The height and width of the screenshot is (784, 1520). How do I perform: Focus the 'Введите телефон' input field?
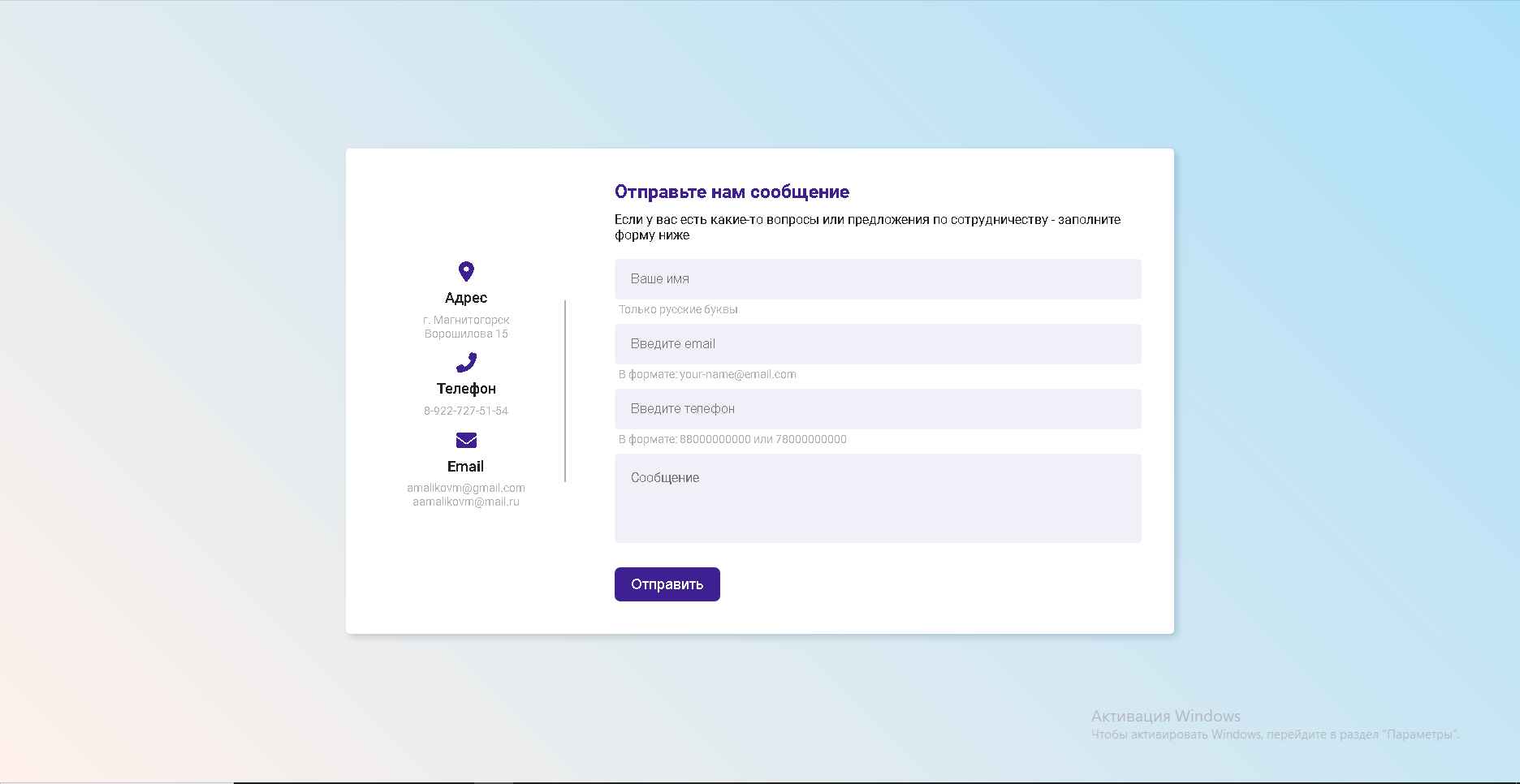click(878, 409)
